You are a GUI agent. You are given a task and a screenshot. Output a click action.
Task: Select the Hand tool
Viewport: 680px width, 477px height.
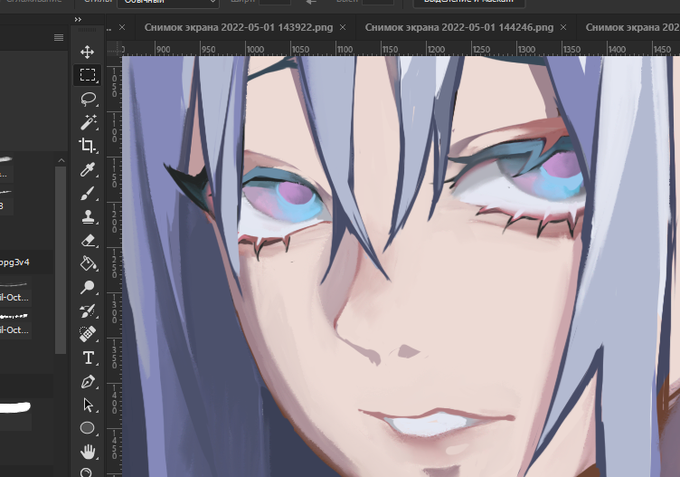(88, 452)
